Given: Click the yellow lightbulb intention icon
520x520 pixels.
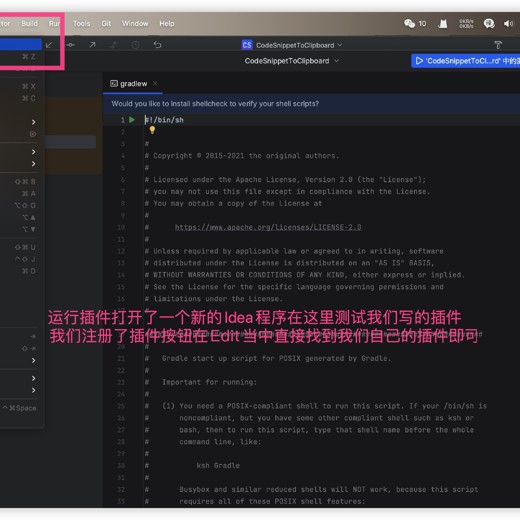Looking at the screenshot, I should point(152,130).
